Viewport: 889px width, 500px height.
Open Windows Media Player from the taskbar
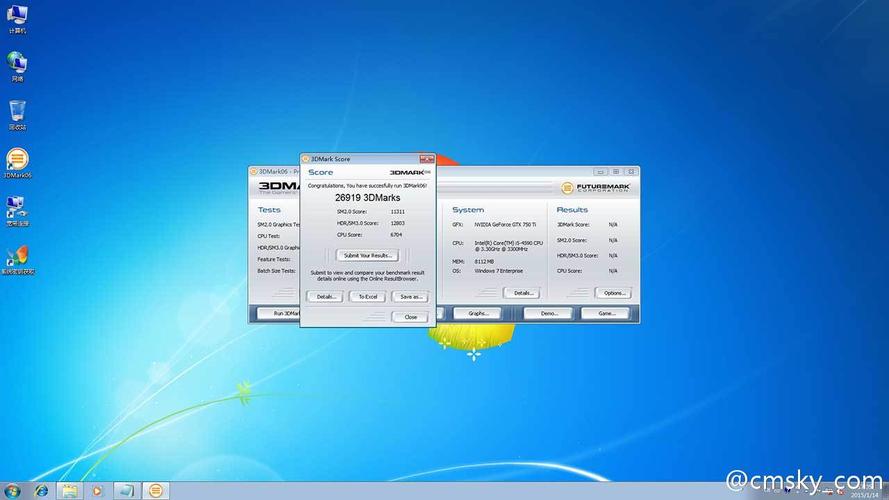point(97,491)
